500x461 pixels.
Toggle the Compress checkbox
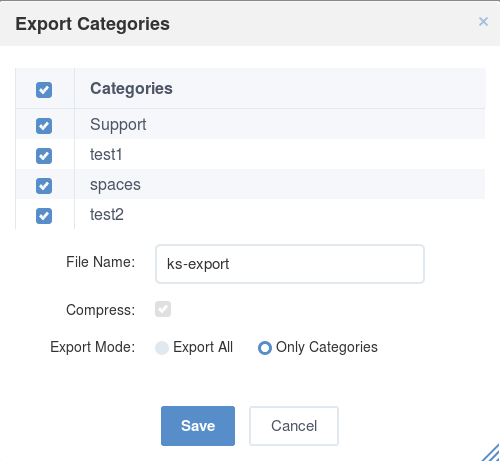[x=163, y=309]
